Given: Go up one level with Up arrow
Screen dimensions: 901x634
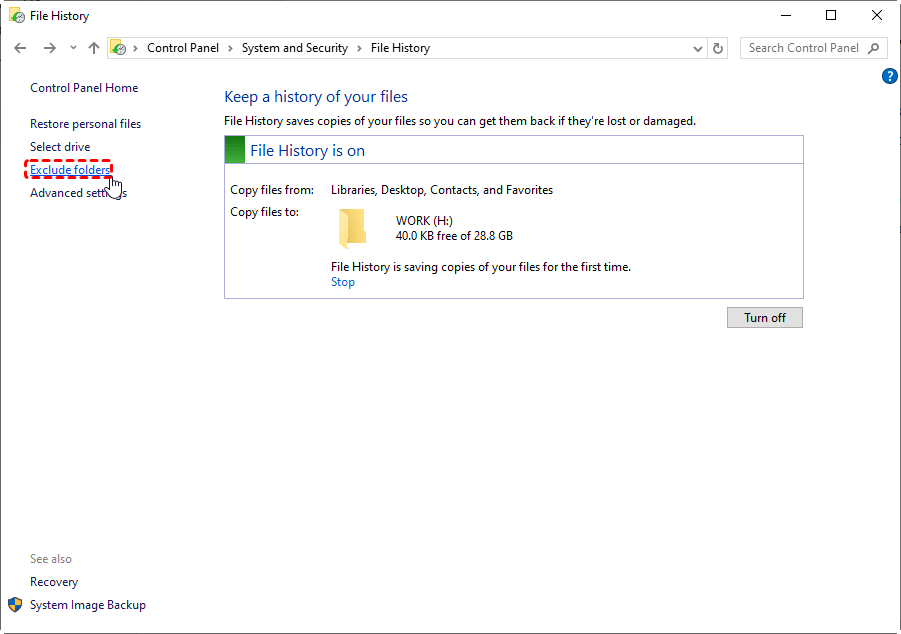Looking at the screenshot, I should (x=94, y=48).
